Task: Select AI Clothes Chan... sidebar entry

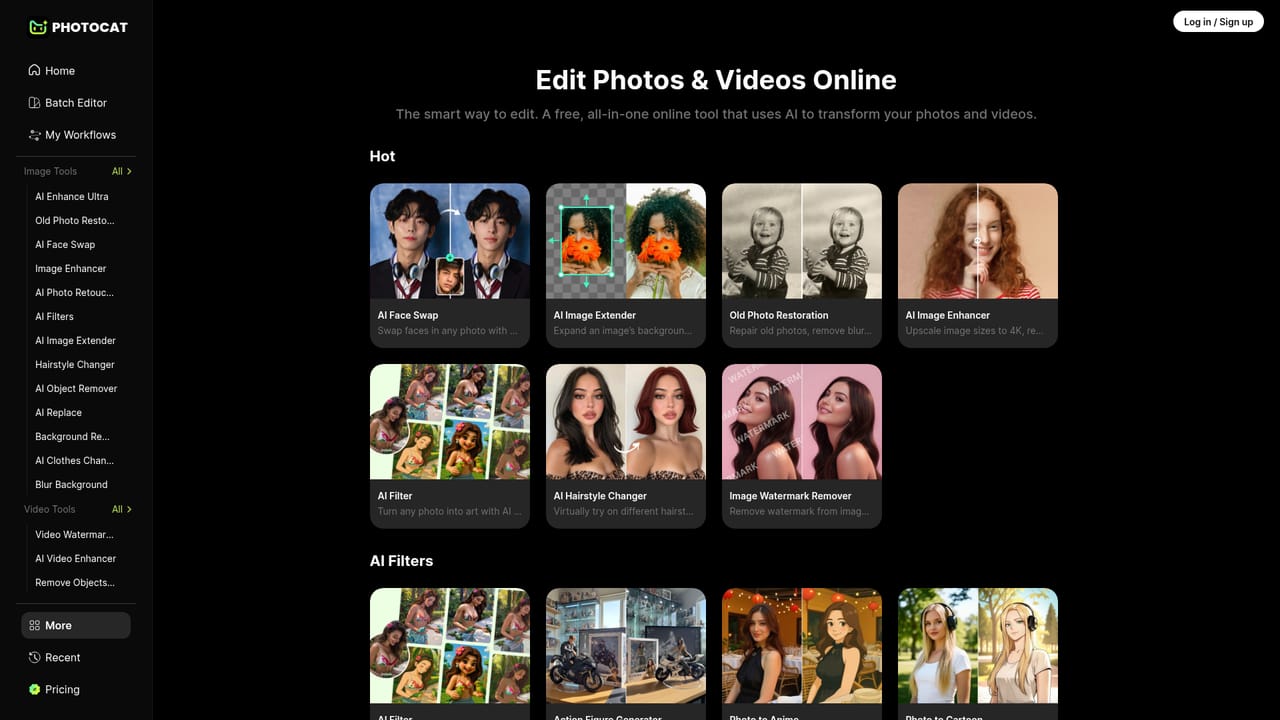Action: pyautogui.click(x=74, y=461)
